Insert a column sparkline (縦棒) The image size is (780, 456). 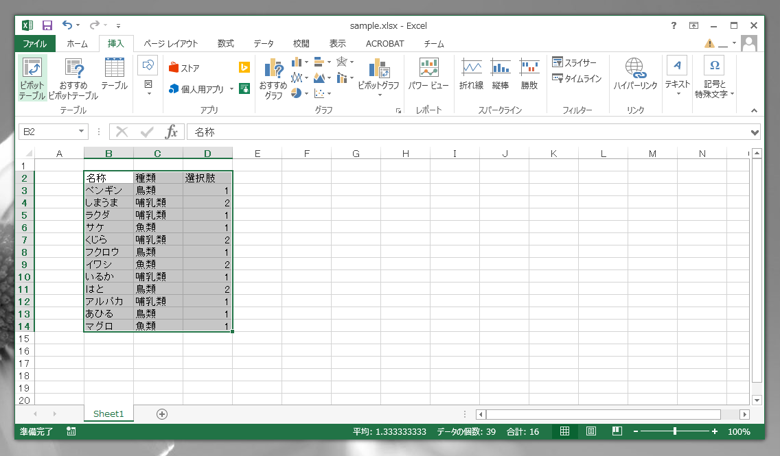pyautogui.click(x=500, y=74)
